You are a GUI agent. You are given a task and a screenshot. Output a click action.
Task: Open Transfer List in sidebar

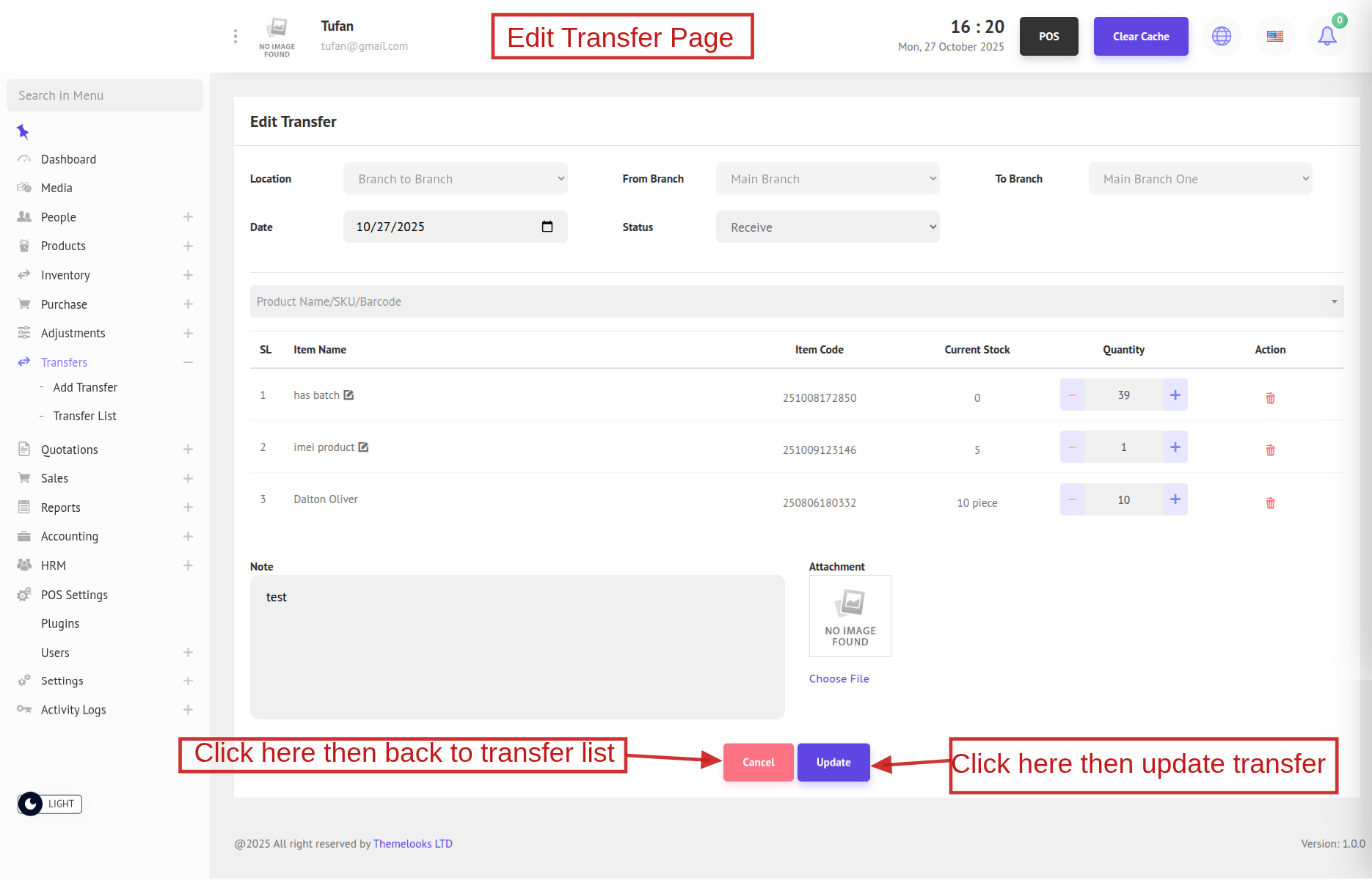click(84, 416)
